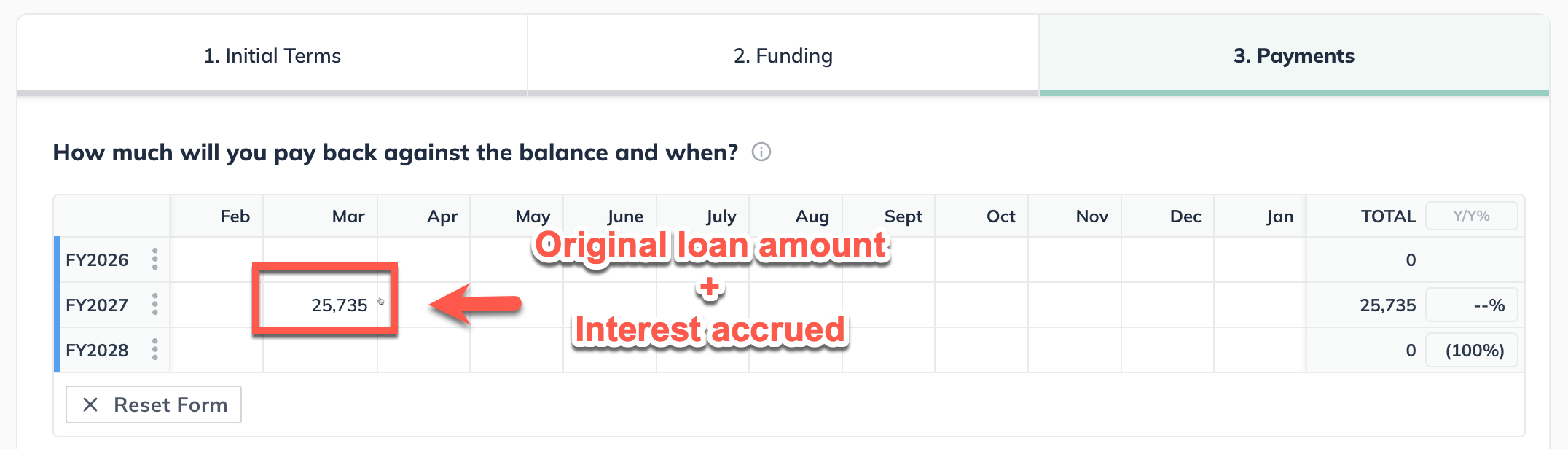Click the X icon in Reset Form
The image size is (1568, 449).
point(92,404)
